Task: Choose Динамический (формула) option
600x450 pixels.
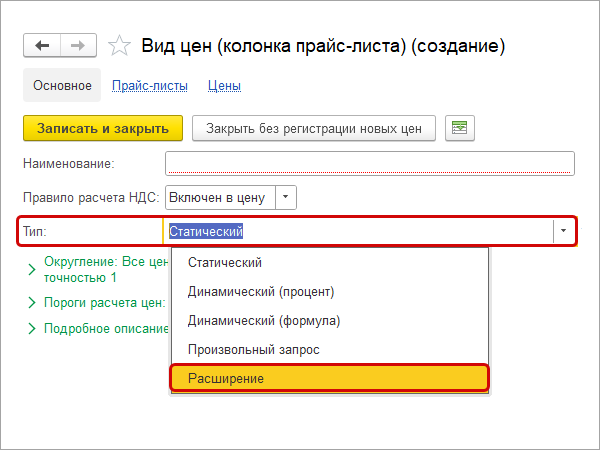Action: click(264, 321)
